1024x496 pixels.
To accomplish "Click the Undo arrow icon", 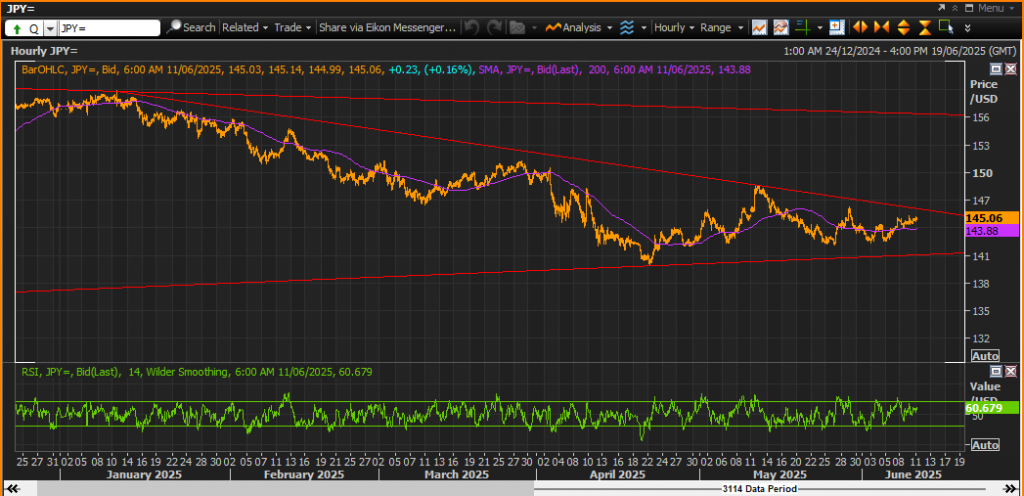I will coord(472,27).
